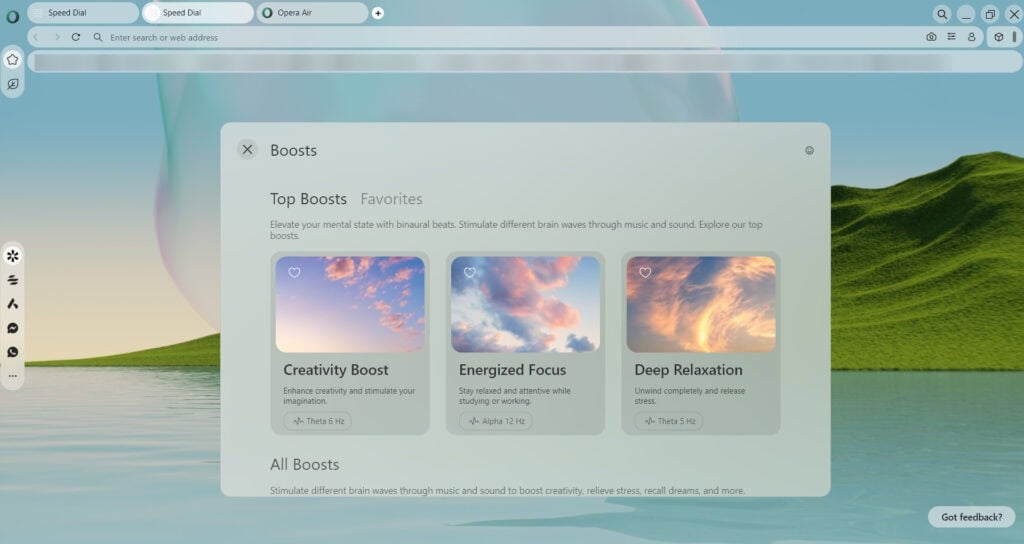
Task: Open Easy Setup sliders icon
Action: tap(951, 37)
